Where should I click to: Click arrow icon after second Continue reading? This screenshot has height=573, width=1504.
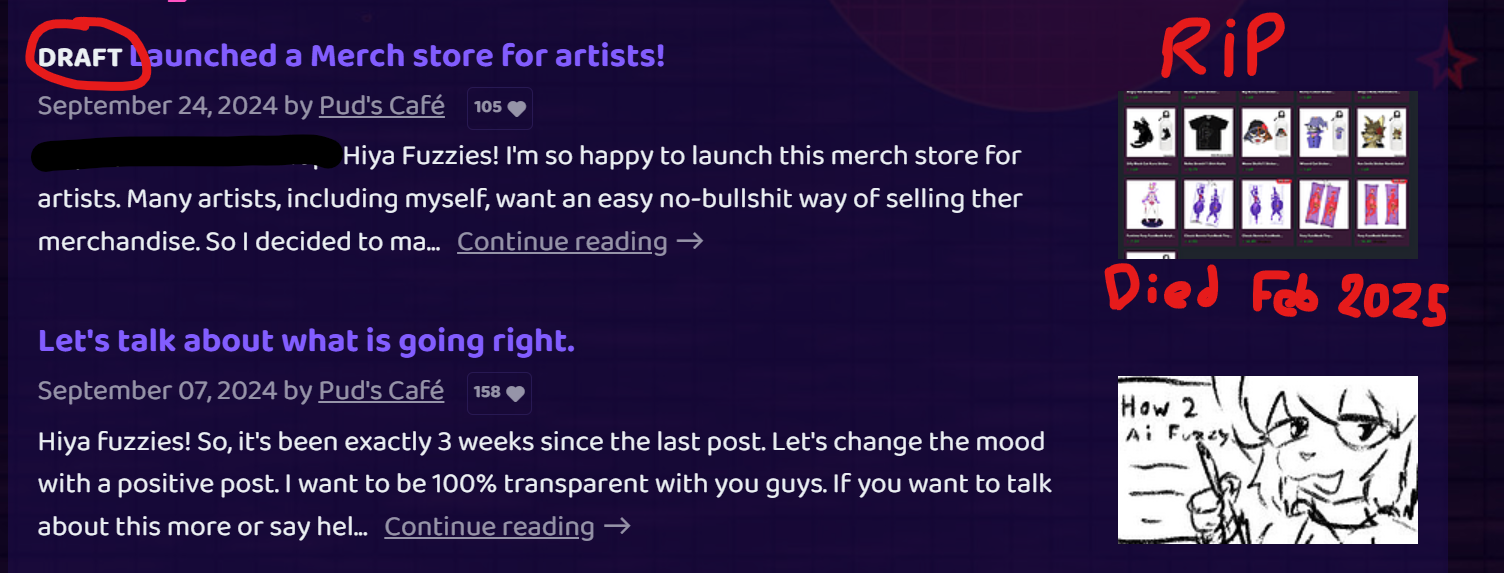(x=617, y=527)
